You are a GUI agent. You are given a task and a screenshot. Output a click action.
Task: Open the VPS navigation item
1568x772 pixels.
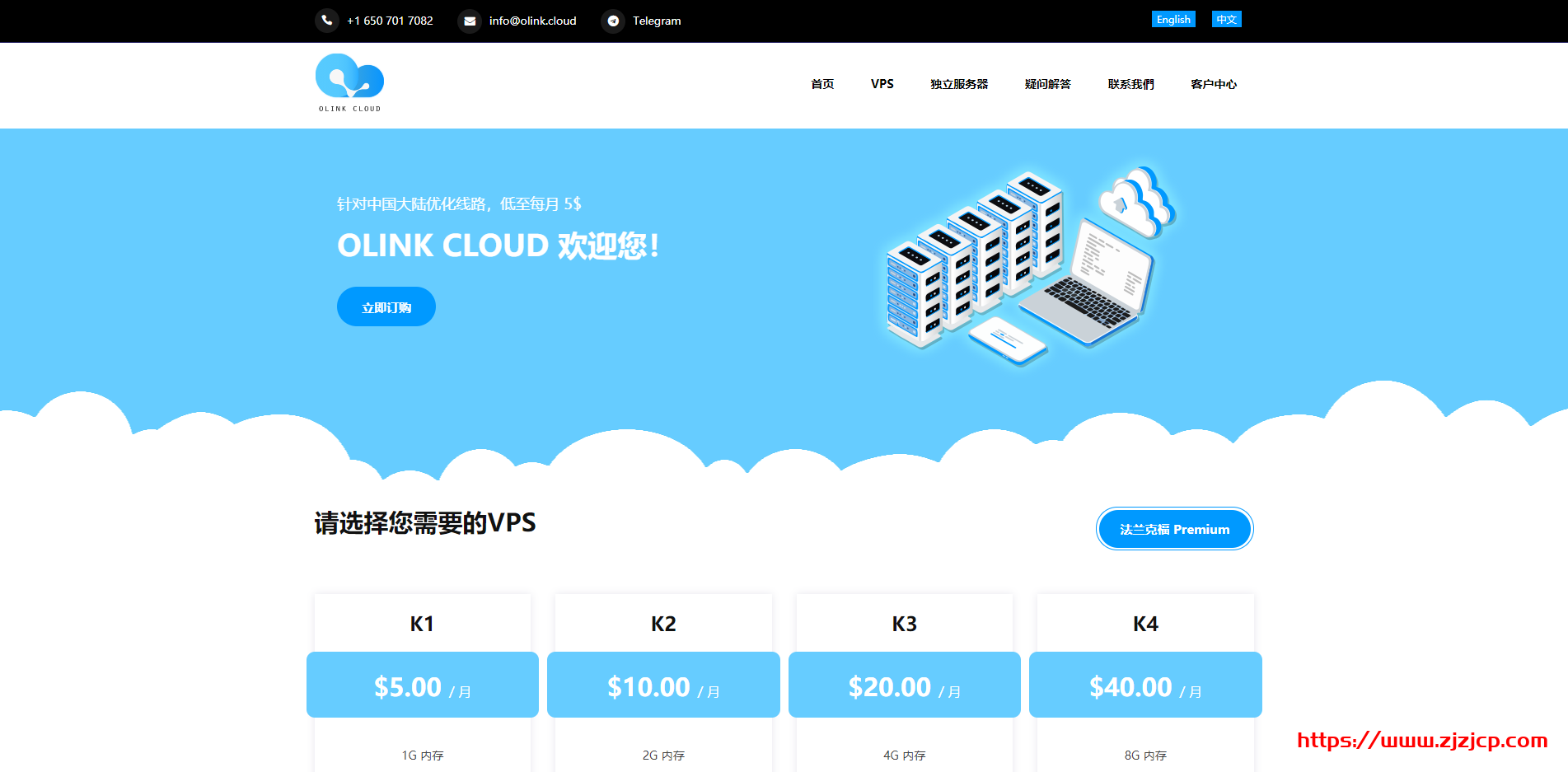[x=882, y=83]
